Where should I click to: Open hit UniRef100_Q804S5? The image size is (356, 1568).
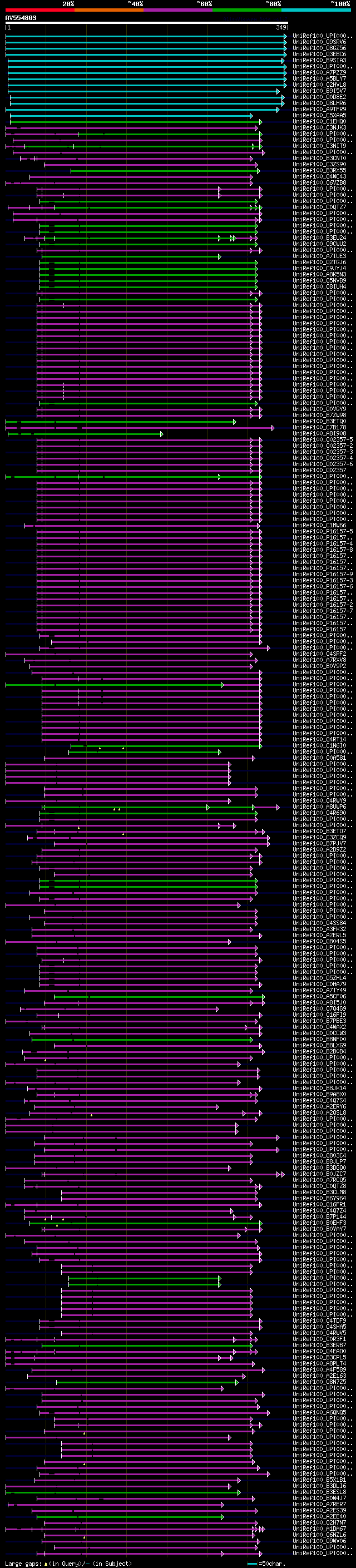319,941
